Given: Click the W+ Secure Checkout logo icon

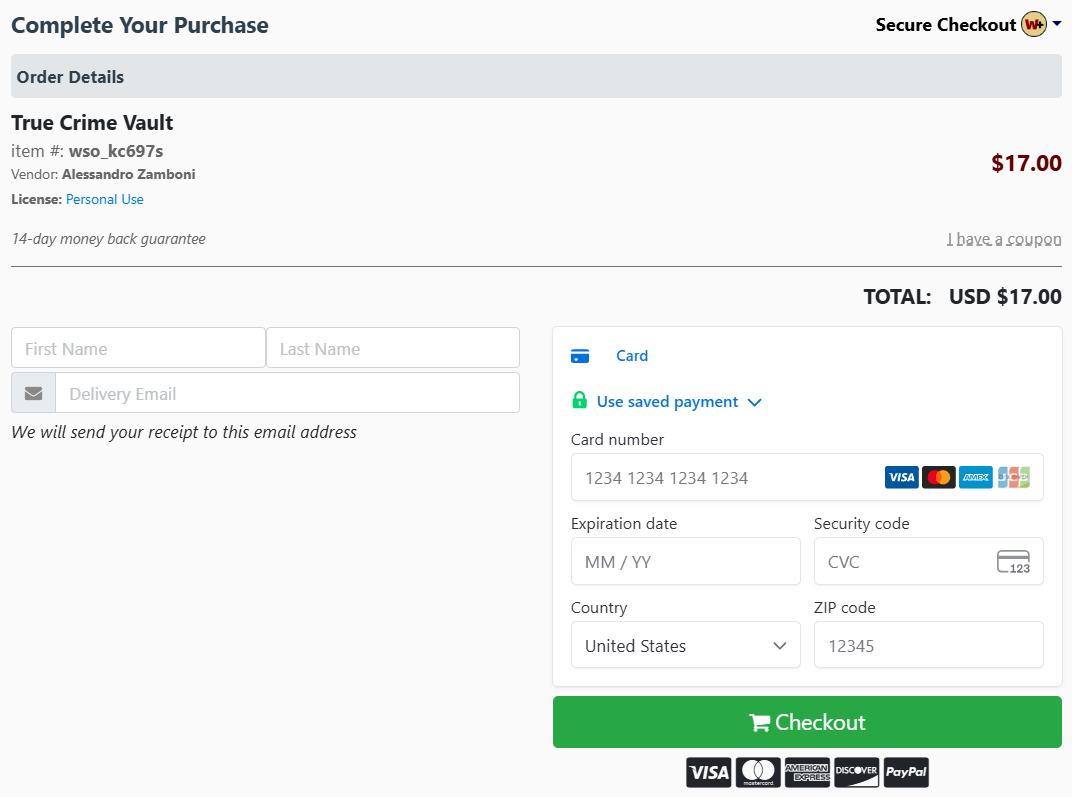Looking at the screenshot, I should tap(1034, 25).
